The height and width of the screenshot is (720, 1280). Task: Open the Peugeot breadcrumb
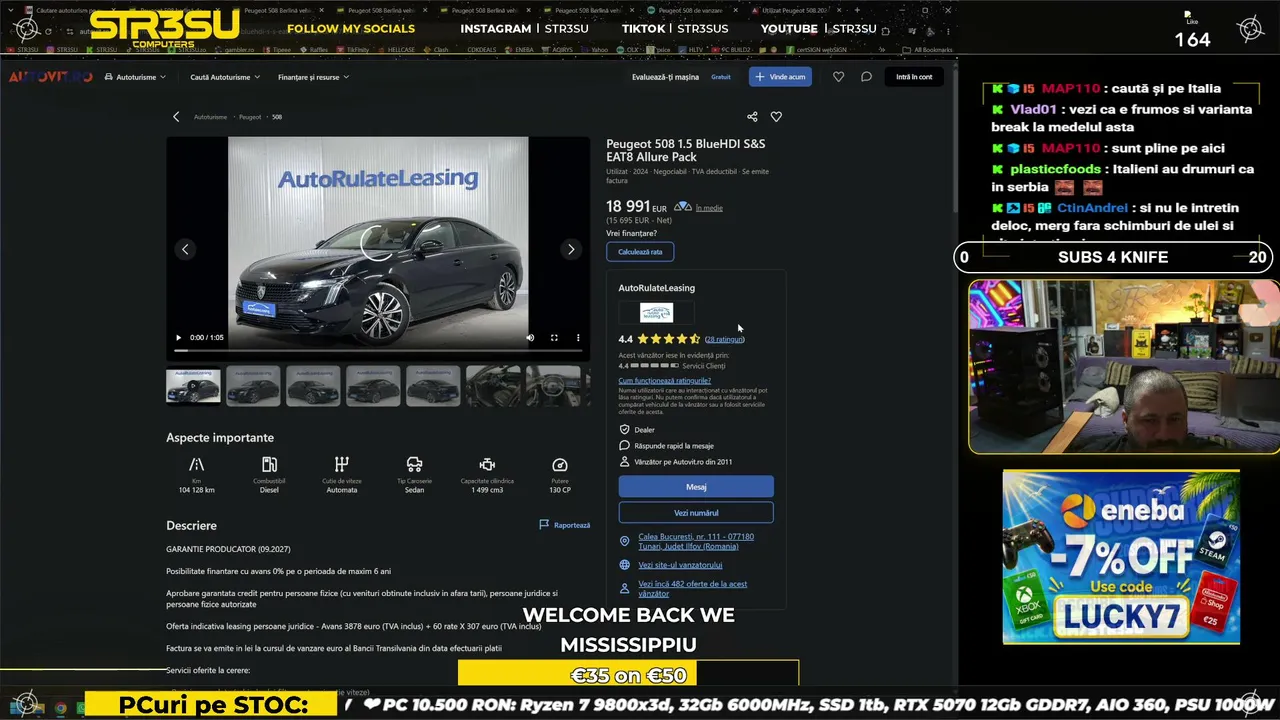pos(250,117)
